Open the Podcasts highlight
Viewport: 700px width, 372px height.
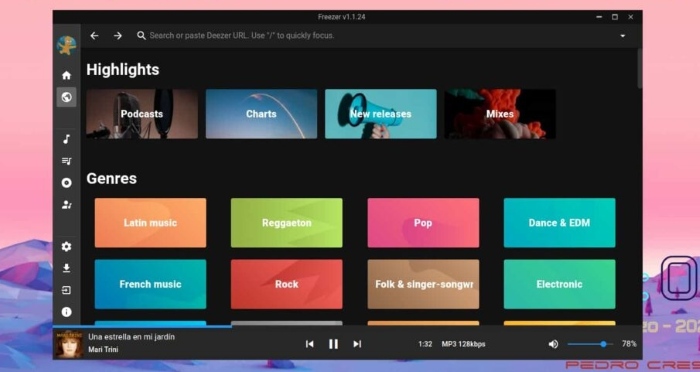pos(142,114)
